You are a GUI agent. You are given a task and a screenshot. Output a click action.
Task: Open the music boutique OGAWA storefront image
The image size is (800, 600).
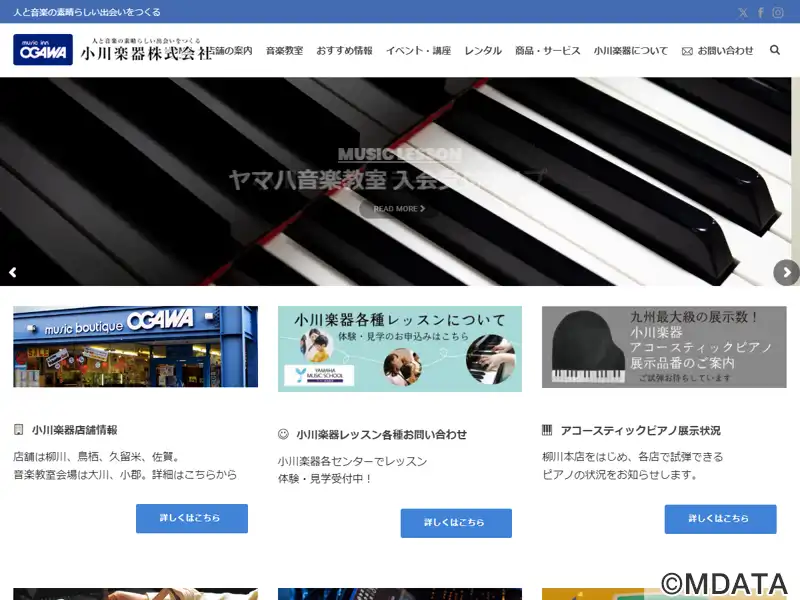[x=135, y=347]
